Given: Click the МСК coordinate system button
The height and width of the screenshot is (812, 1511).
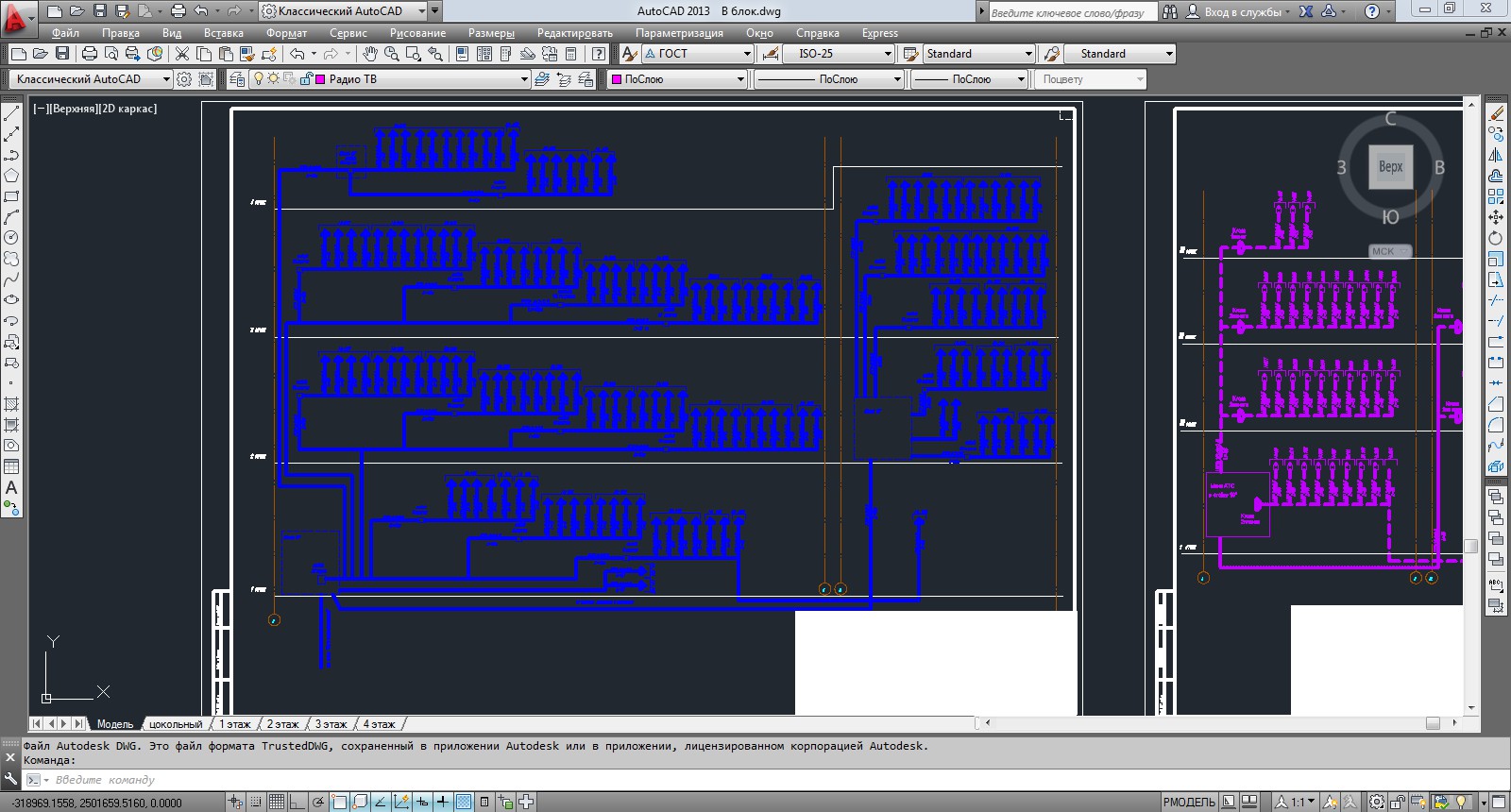Looking at the screenshot, I should pos(1390,251).
